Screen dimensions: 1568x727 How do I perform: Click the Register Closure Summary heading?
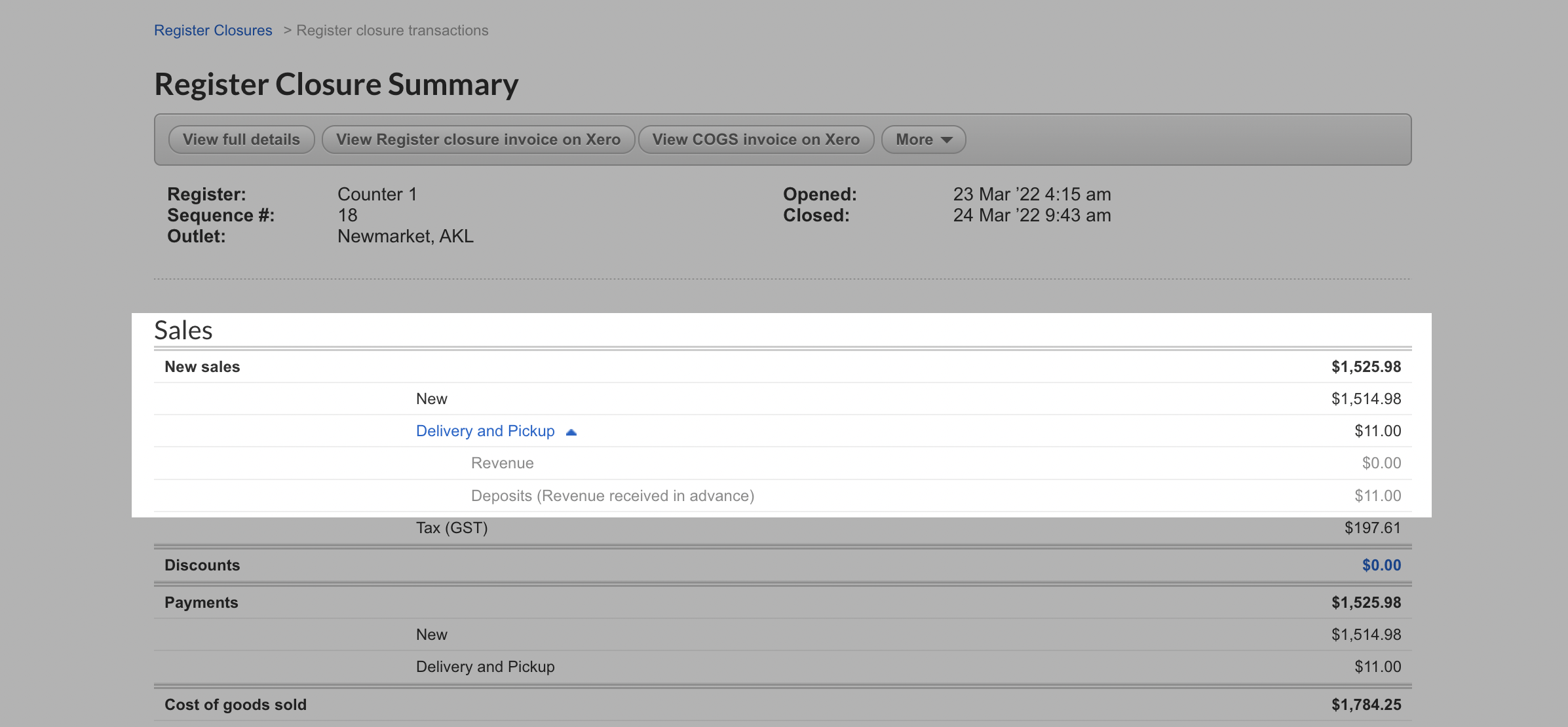[x=336, y=84]
